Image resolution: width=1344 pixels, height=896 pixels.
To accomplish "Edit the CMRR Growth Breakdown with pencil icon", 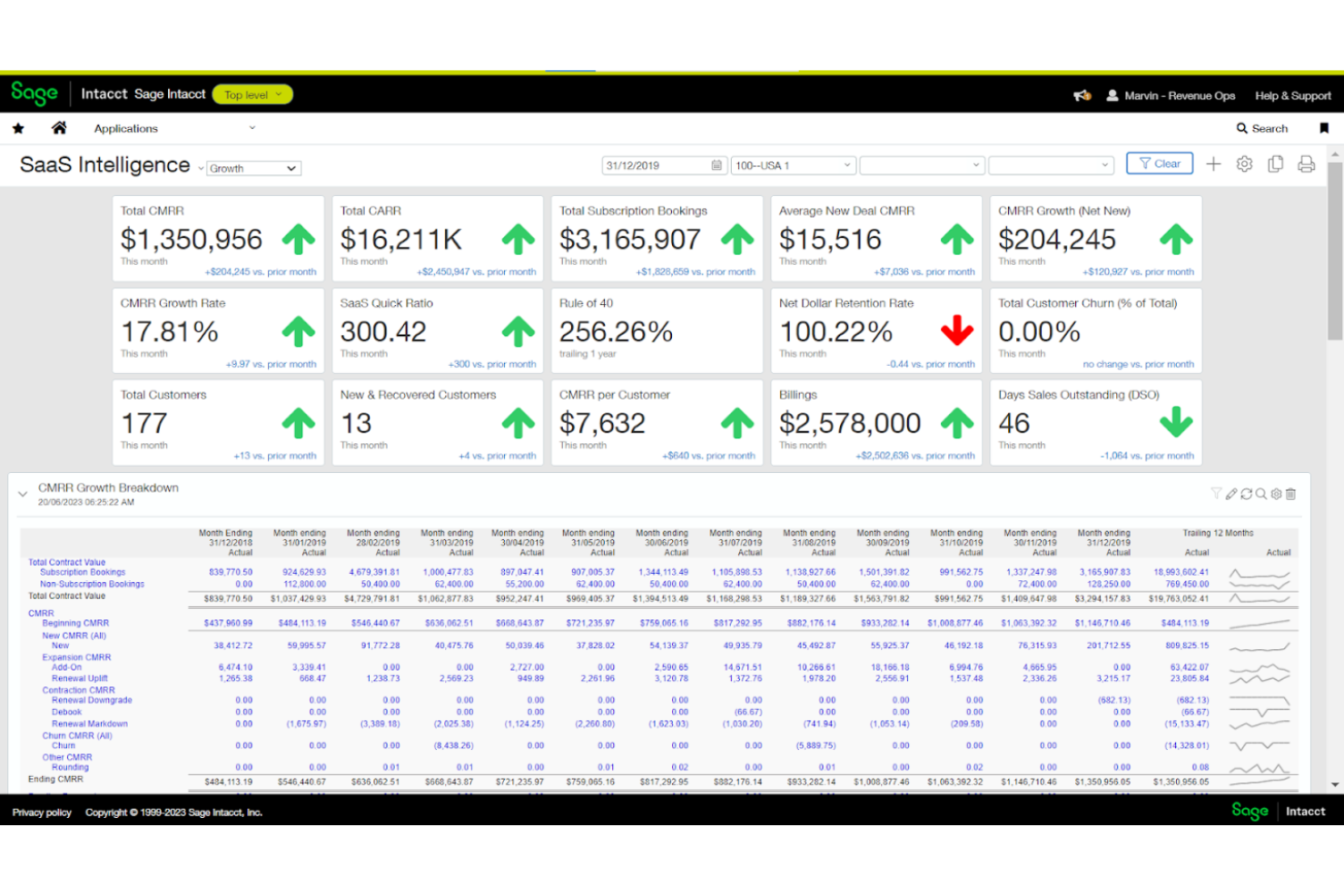I will click(x=1230, y=494).
